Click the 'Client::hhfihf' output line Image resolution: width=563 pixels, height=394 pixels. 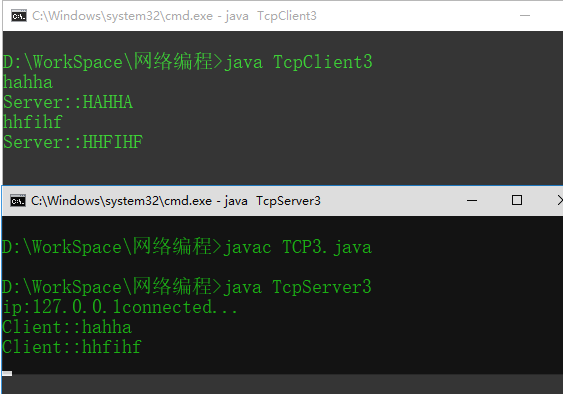(71, 347)
